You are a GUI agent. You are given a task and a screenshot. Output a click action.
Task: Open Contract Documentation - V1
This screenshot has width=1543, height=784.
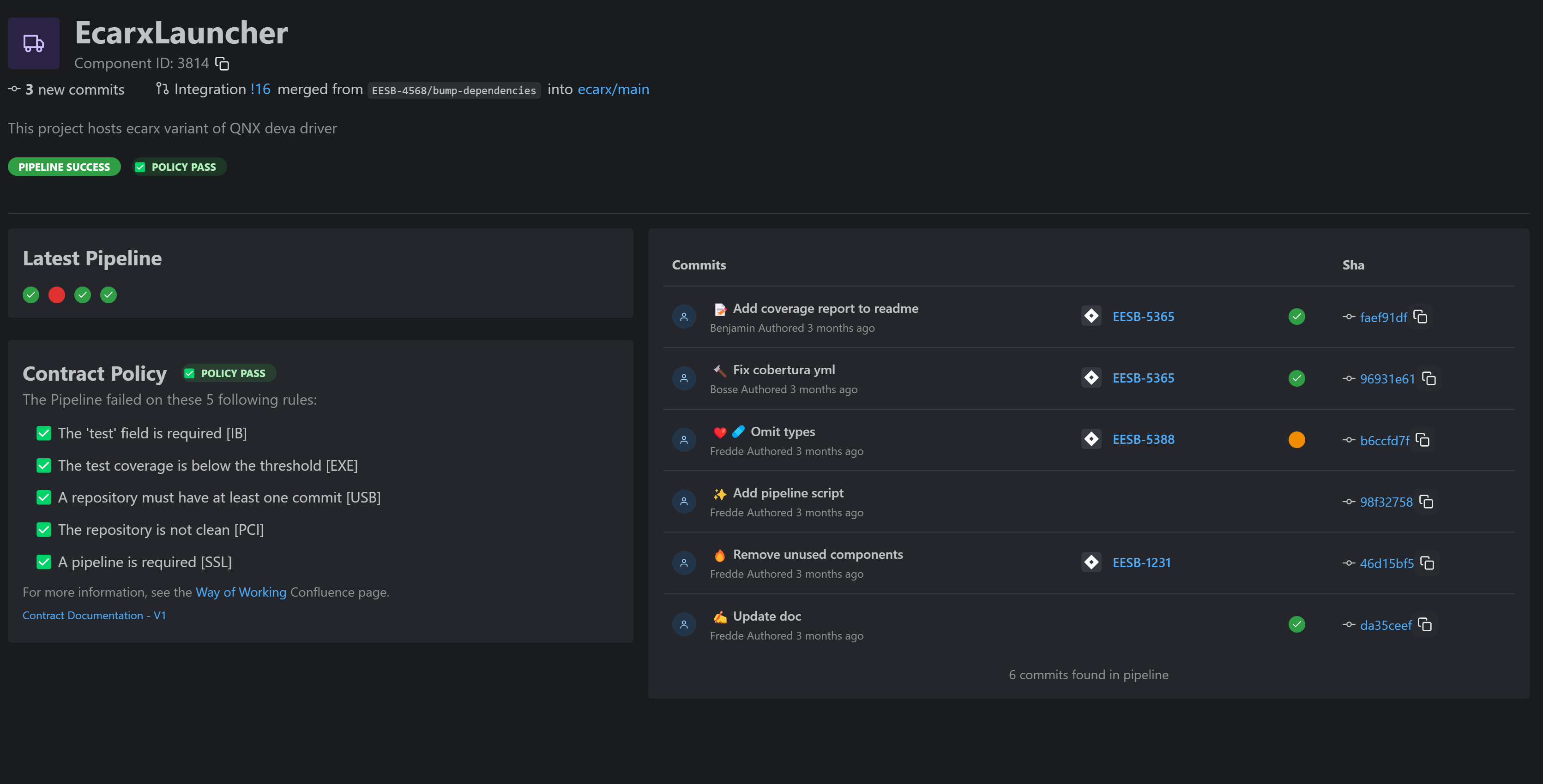point(94,615)
